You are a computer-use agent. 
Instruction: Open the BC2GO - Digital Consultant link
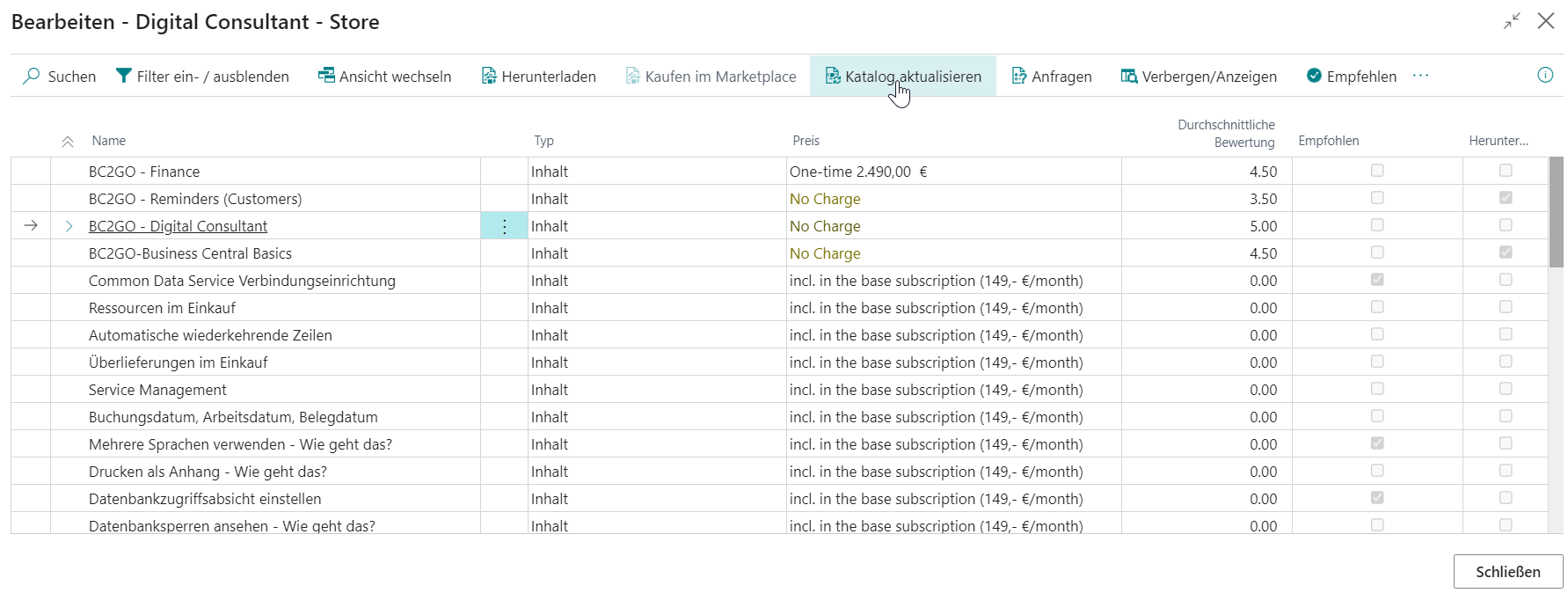[x=178, y=226]
